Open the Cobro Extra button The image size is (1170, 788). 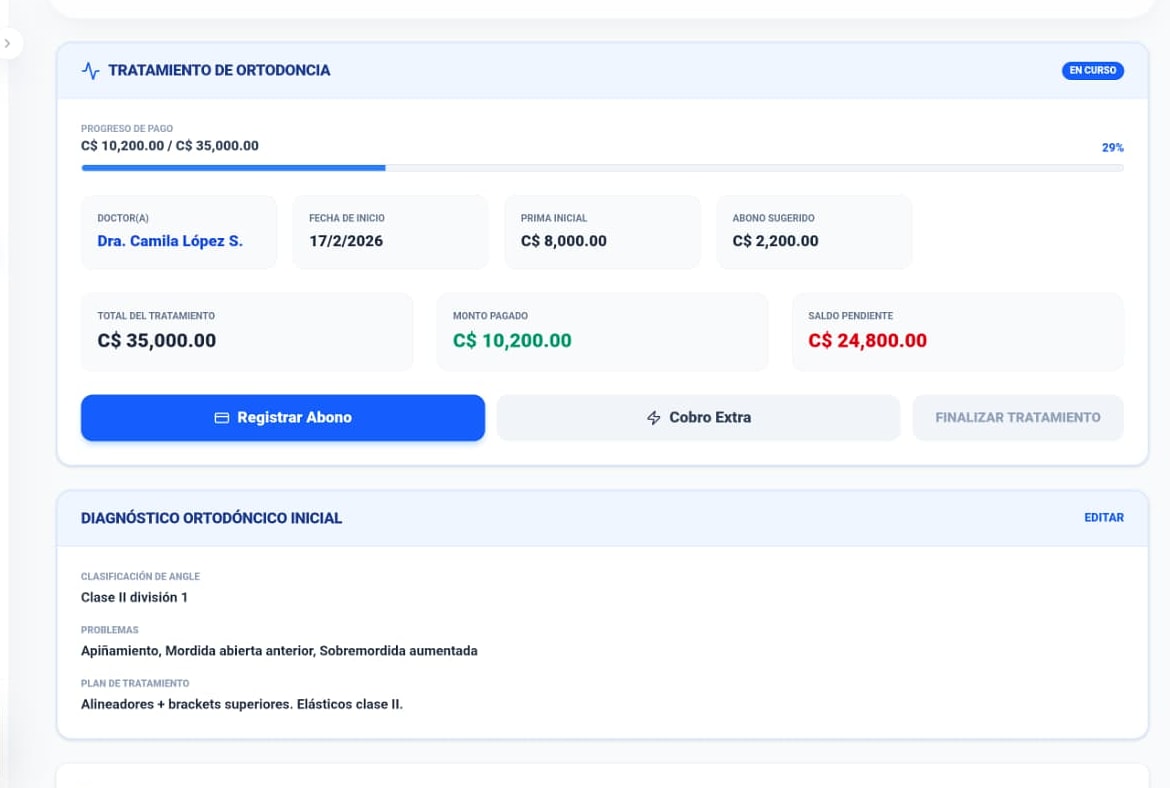click(x=698, y=418)
